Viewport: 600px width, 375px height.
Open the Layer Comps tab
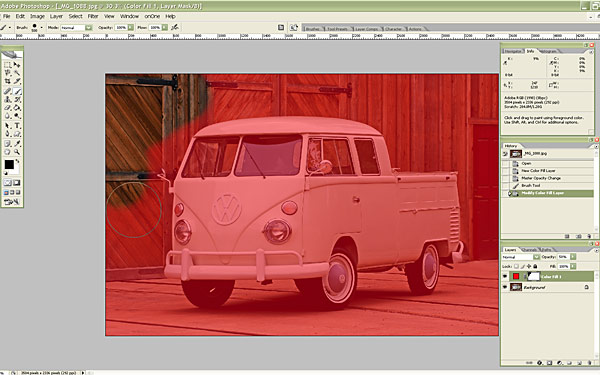(x=366, y=29)
